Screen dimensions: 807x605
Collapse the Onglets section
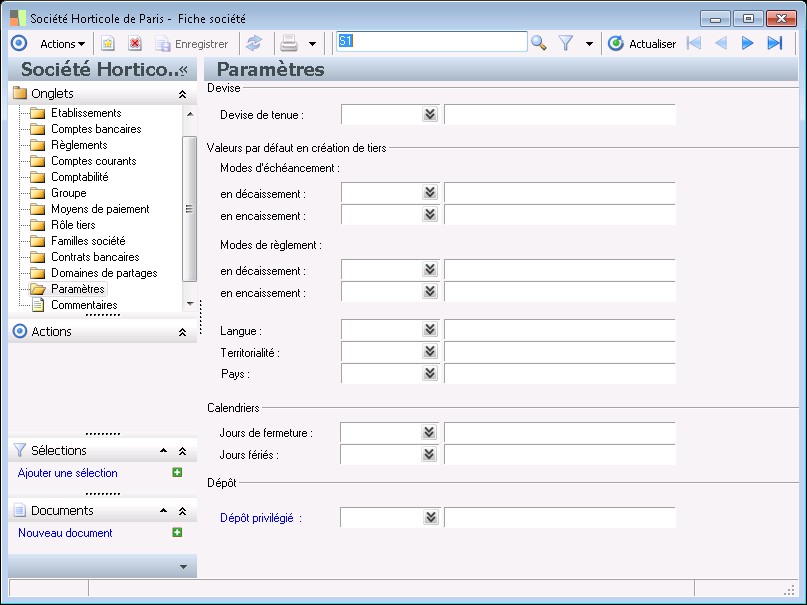point(182,94)
